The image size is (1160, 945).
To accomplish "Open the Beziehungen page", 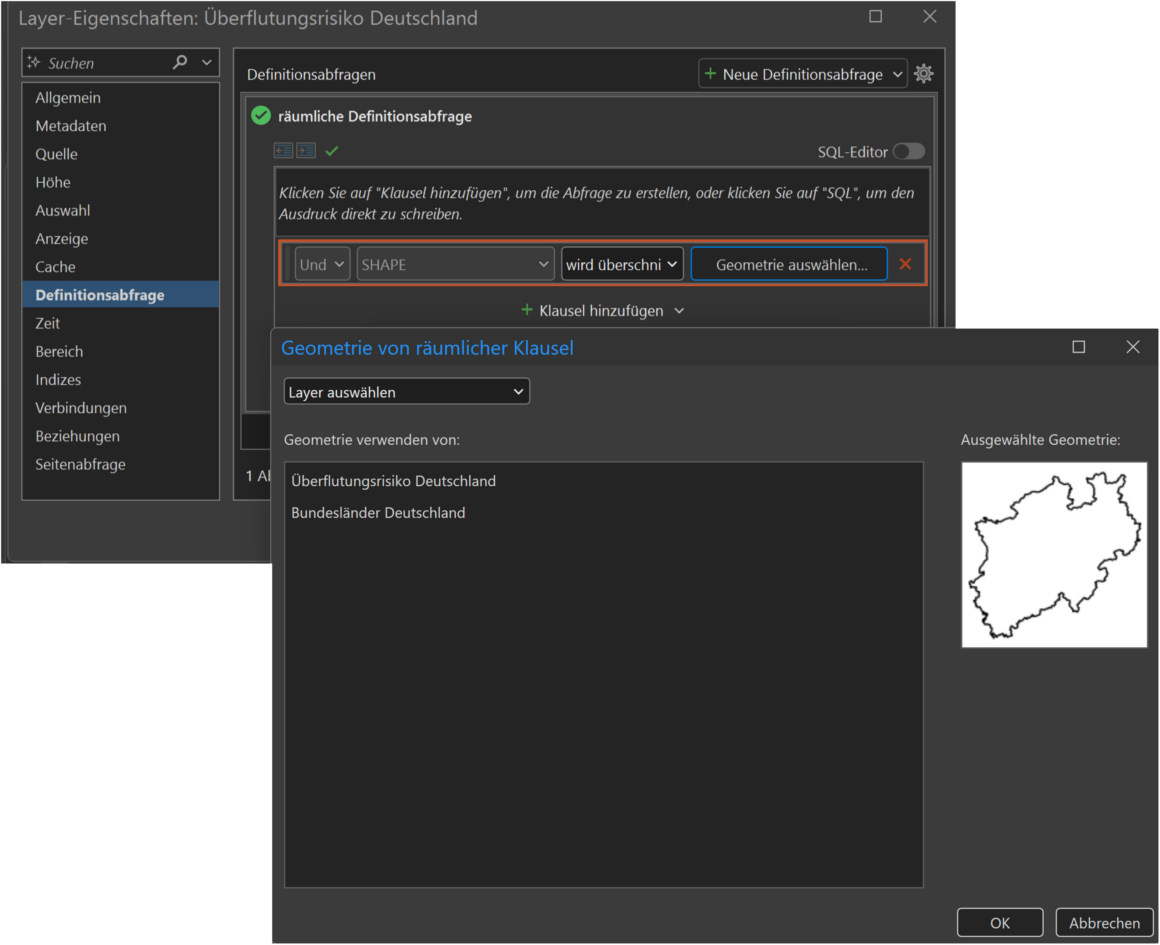I will pyautogui.click(x=121, y=436).
